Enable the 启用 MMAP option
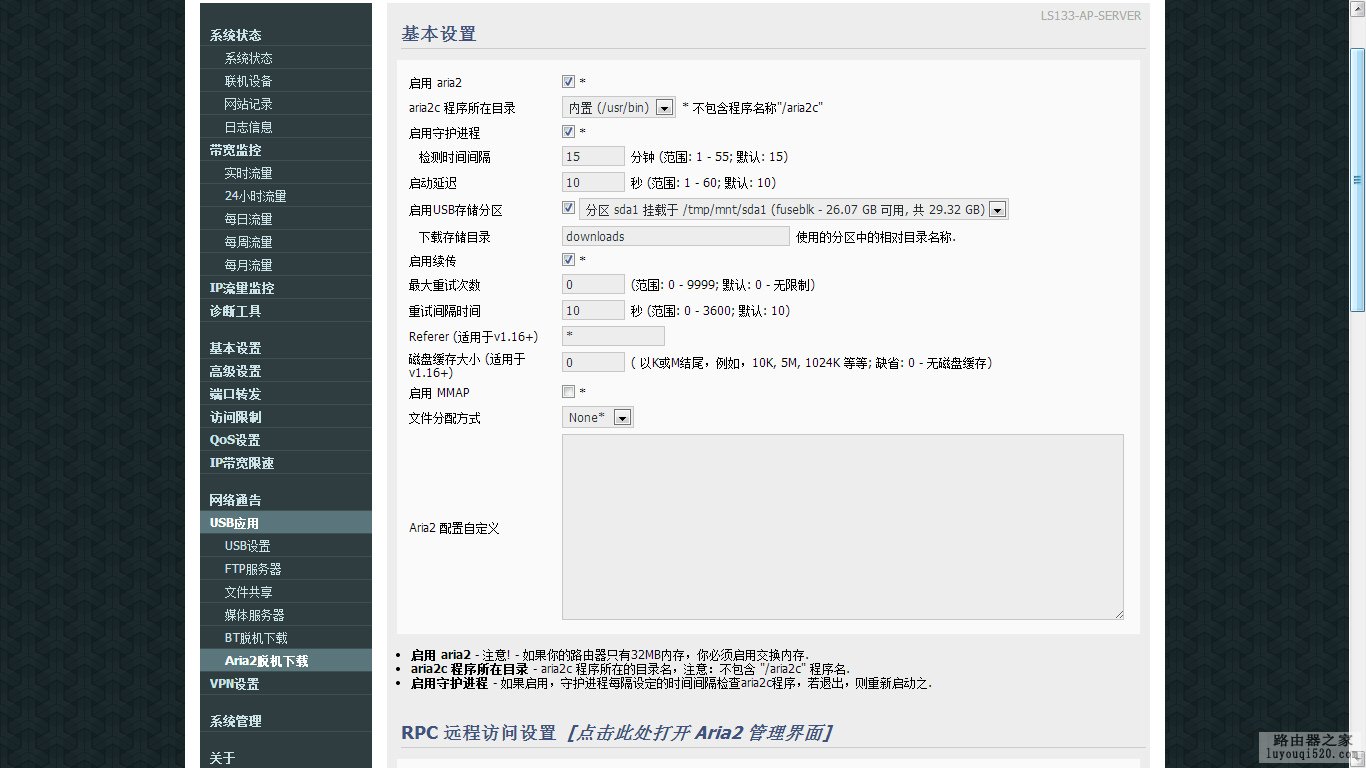The height and width of the screenshot is (768, 1366). click(x=568, y=391)
